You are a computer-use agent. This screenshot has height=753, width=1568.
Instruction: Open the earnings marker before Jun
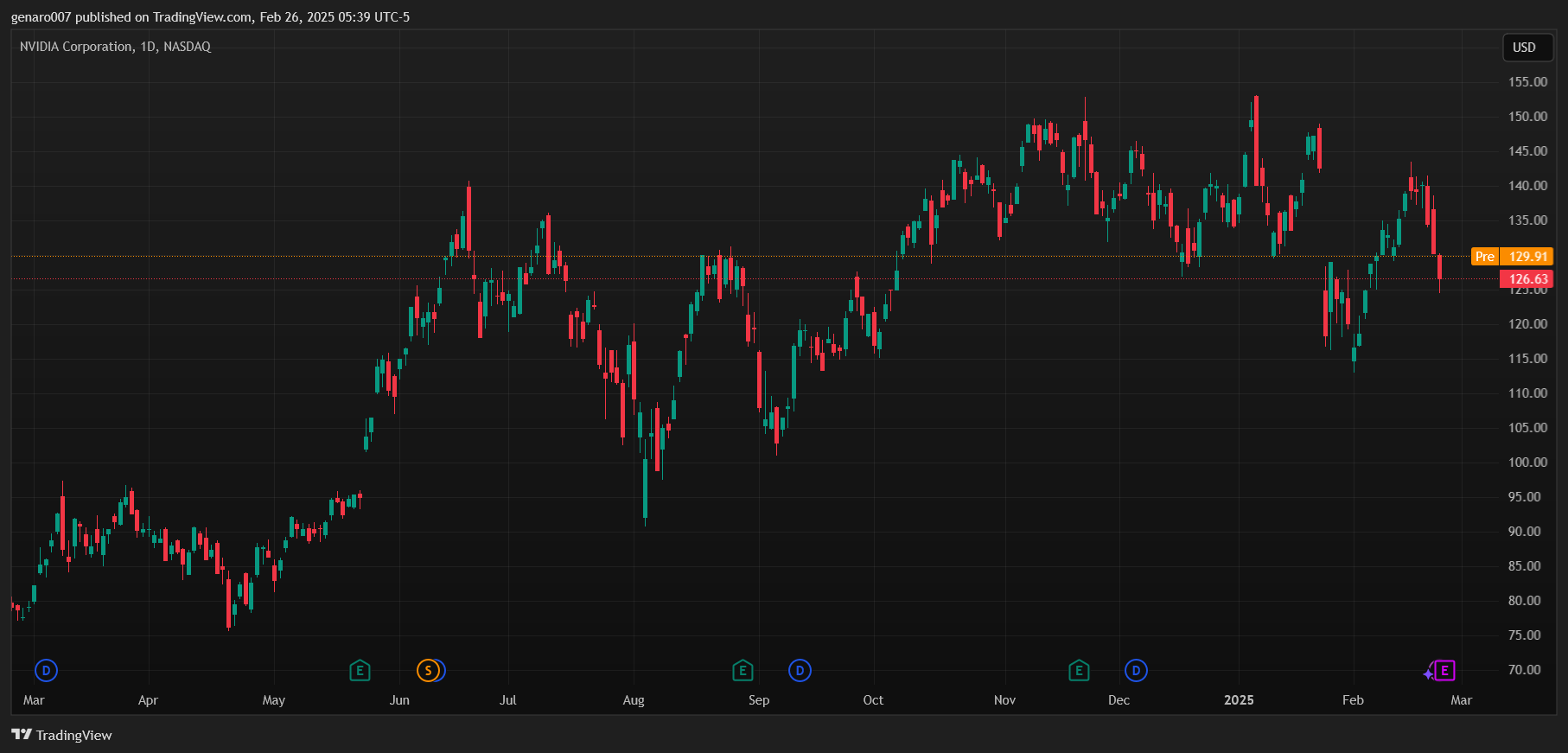(x=360, y=670)
